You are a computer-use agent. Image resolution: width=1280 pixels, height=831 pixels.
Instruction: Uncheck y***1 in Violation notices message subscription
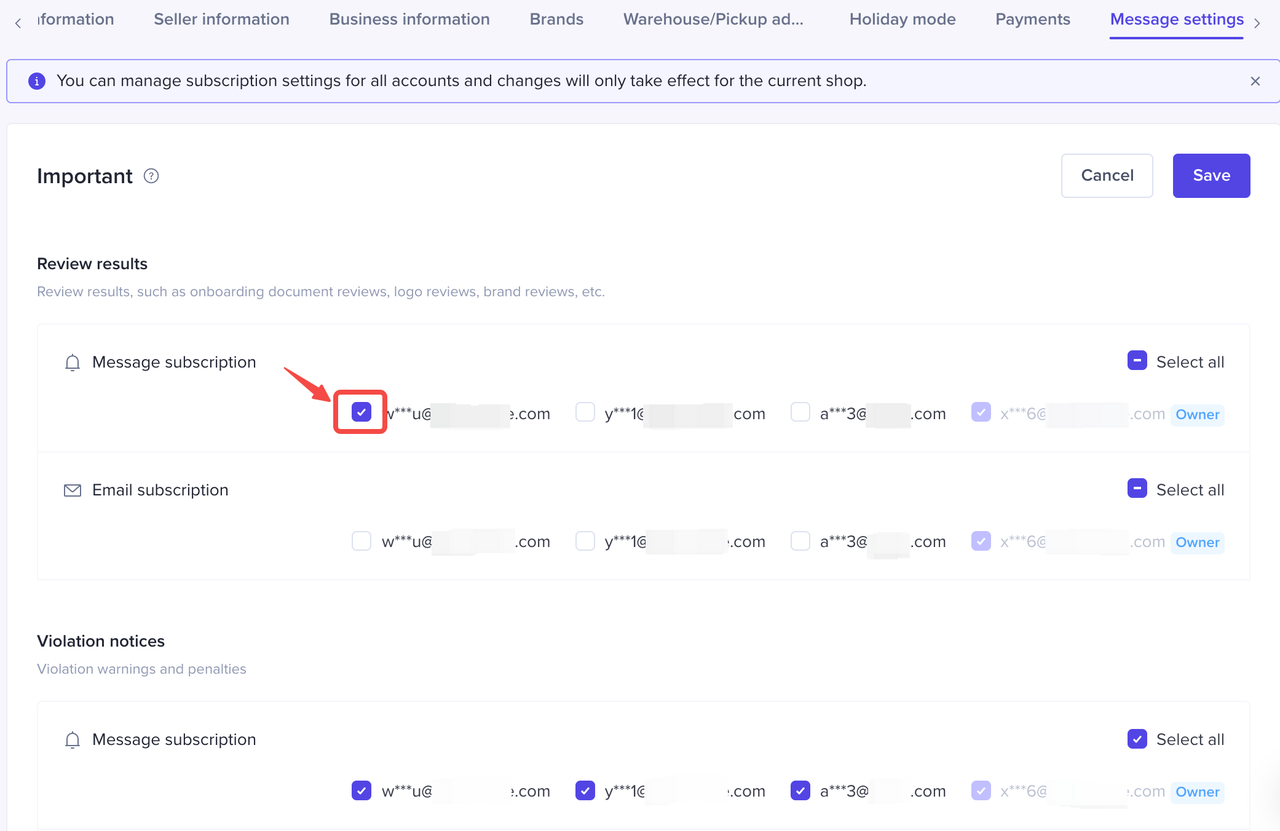point(585,790)
